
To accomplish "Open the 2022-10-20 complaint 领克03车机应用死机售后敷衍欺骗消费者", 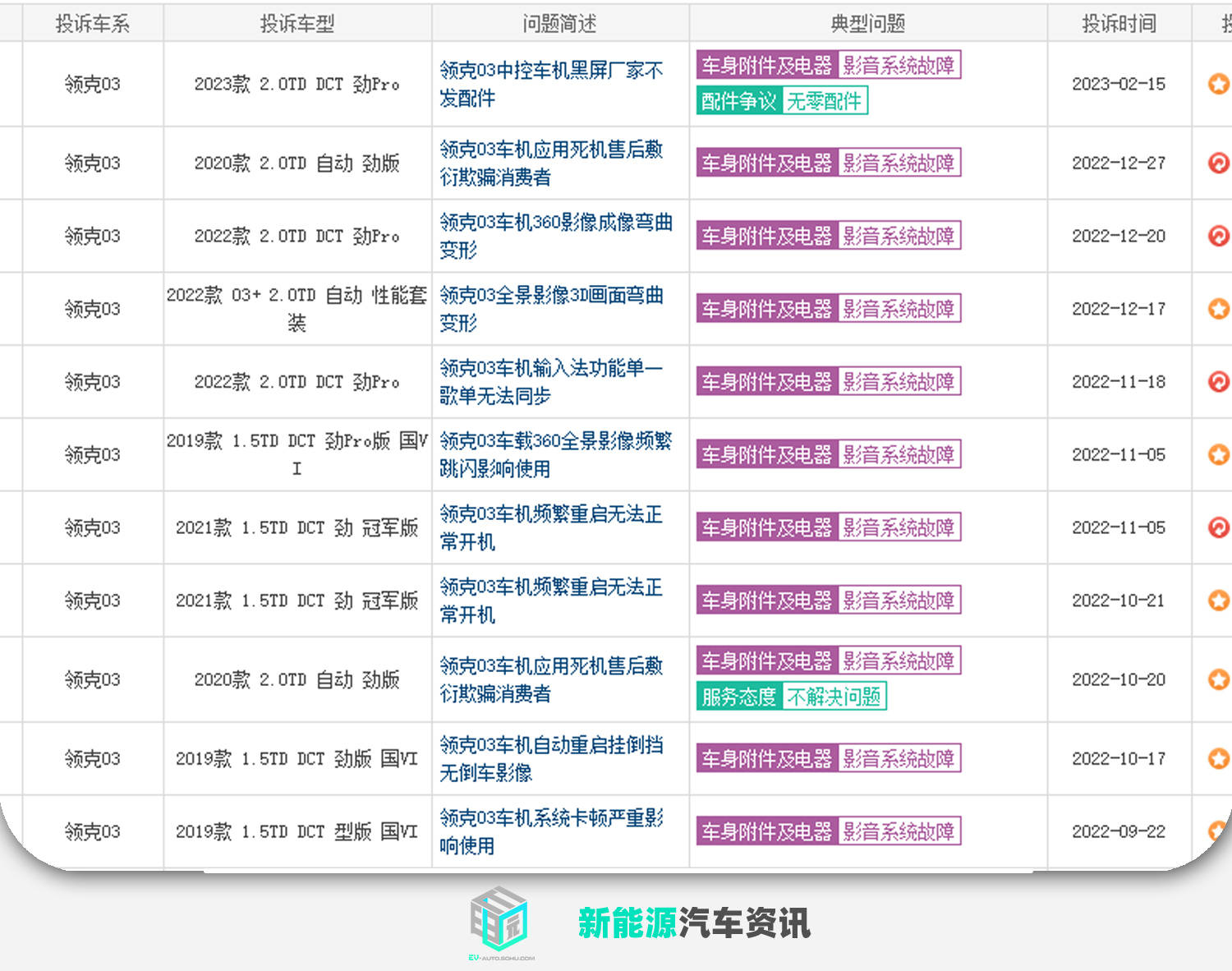I will pyautogui.click(x=551, y=679).
